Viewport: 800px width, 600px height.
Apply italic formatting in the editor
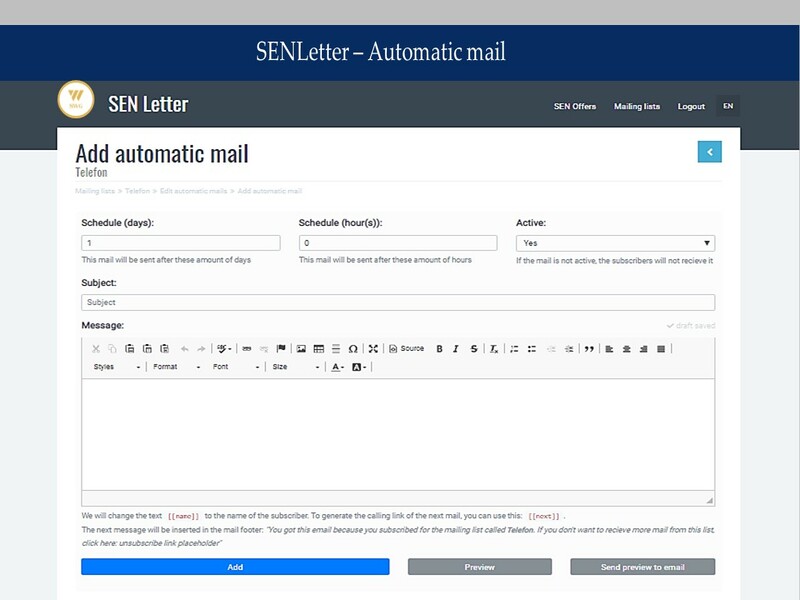tap(456, 349)
